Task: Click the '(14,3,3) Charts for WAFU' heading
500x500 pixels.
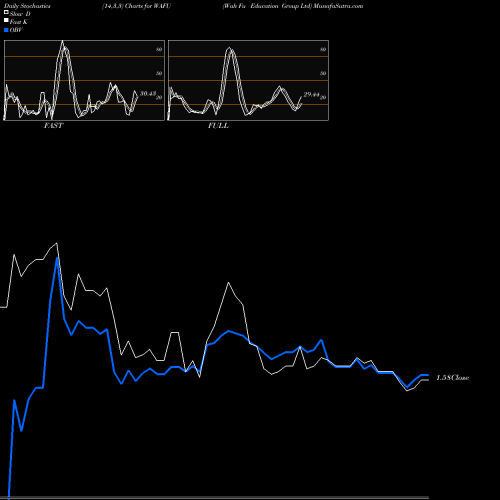Action: pyautogui.click(x=136, y=6)
